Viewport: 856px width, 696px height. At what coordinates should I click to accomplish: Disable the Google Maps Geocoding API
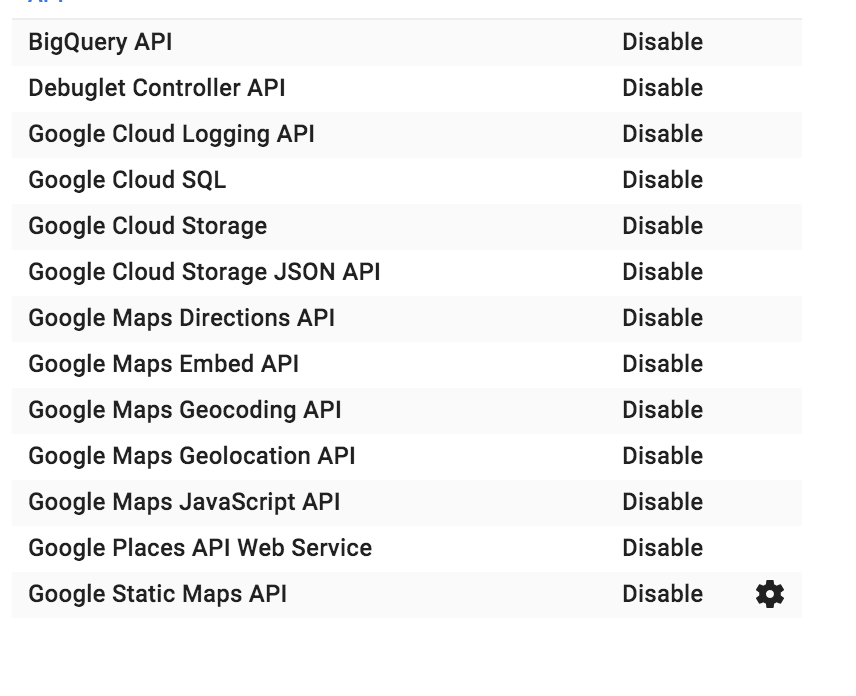tap(663, 410)
